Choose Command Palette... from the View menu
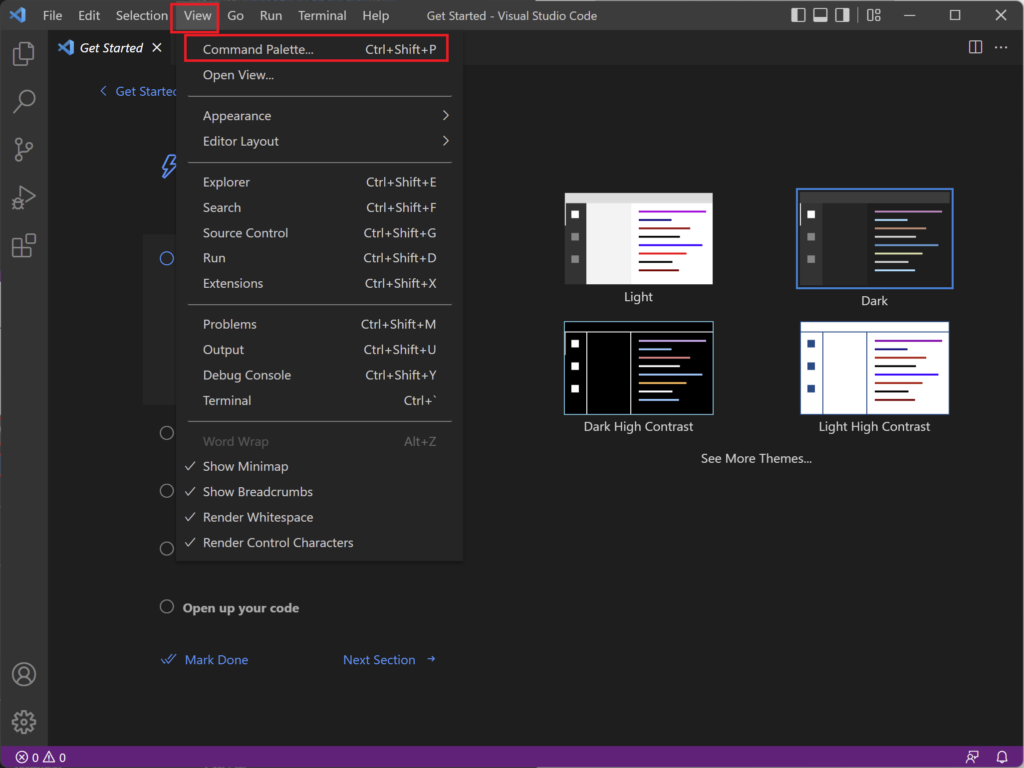The image size is (1024, 768). pos(319,49)
